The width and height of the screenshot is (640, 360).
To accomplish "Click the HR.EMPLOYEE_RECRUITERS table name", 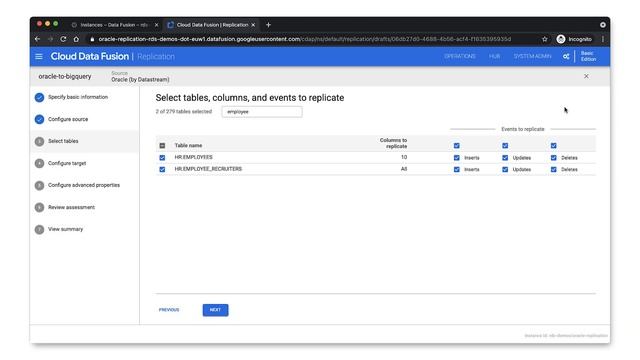I will click(x=208, y=169).
